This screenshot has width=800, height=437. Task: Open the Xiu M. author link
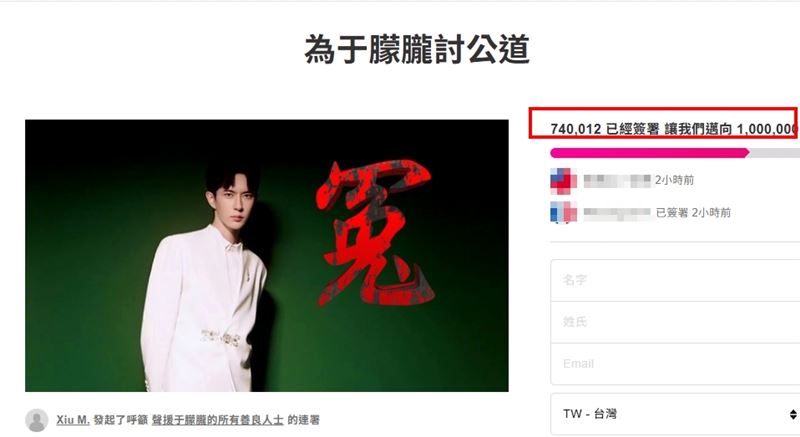pyautogui.click(x=73, y=420)
